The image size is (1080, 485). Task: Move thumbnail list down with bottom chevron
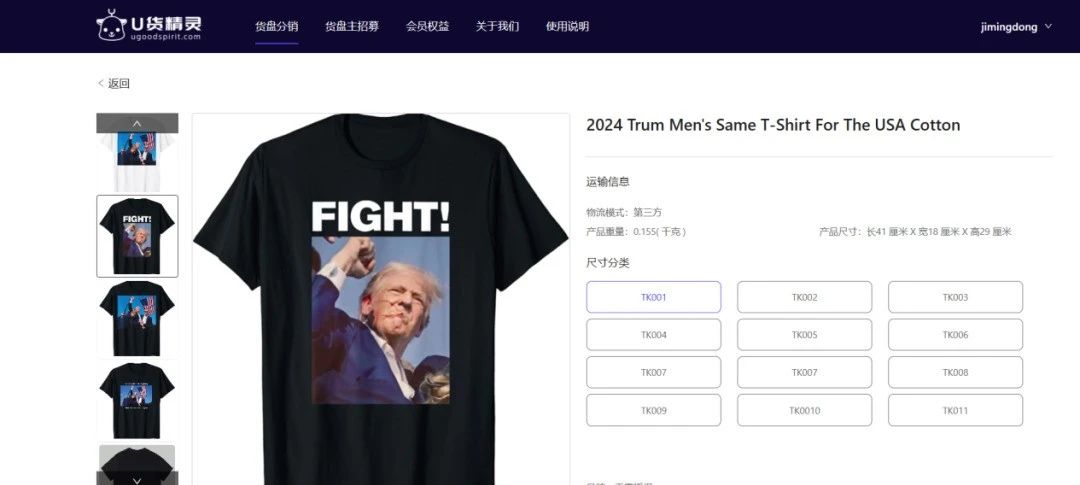pyautogui.click(x=137, y=479)
